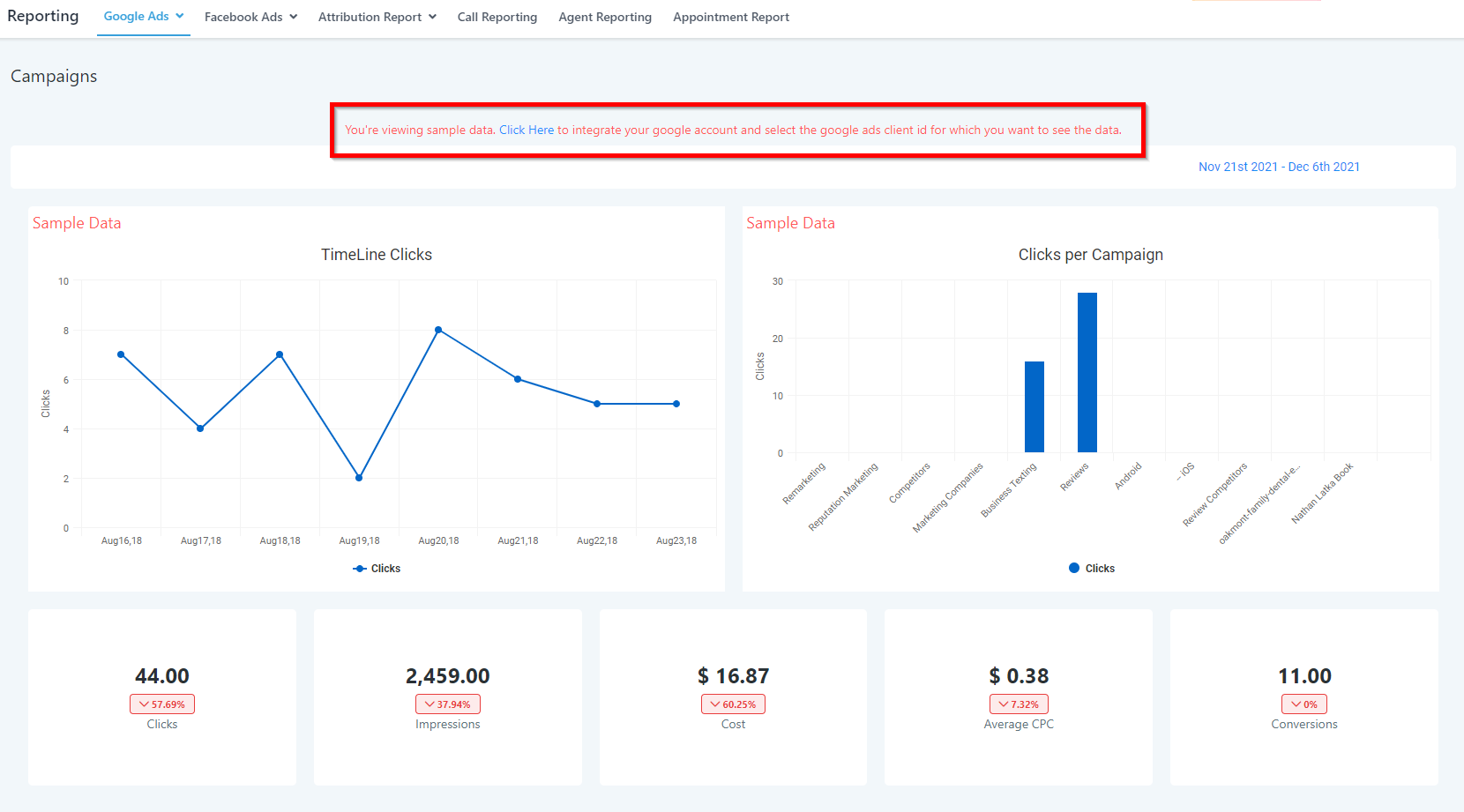Click the 57.69% down arrow badge for Clicks
Screen dimensions: 1464x812
(x=162, y=704)
